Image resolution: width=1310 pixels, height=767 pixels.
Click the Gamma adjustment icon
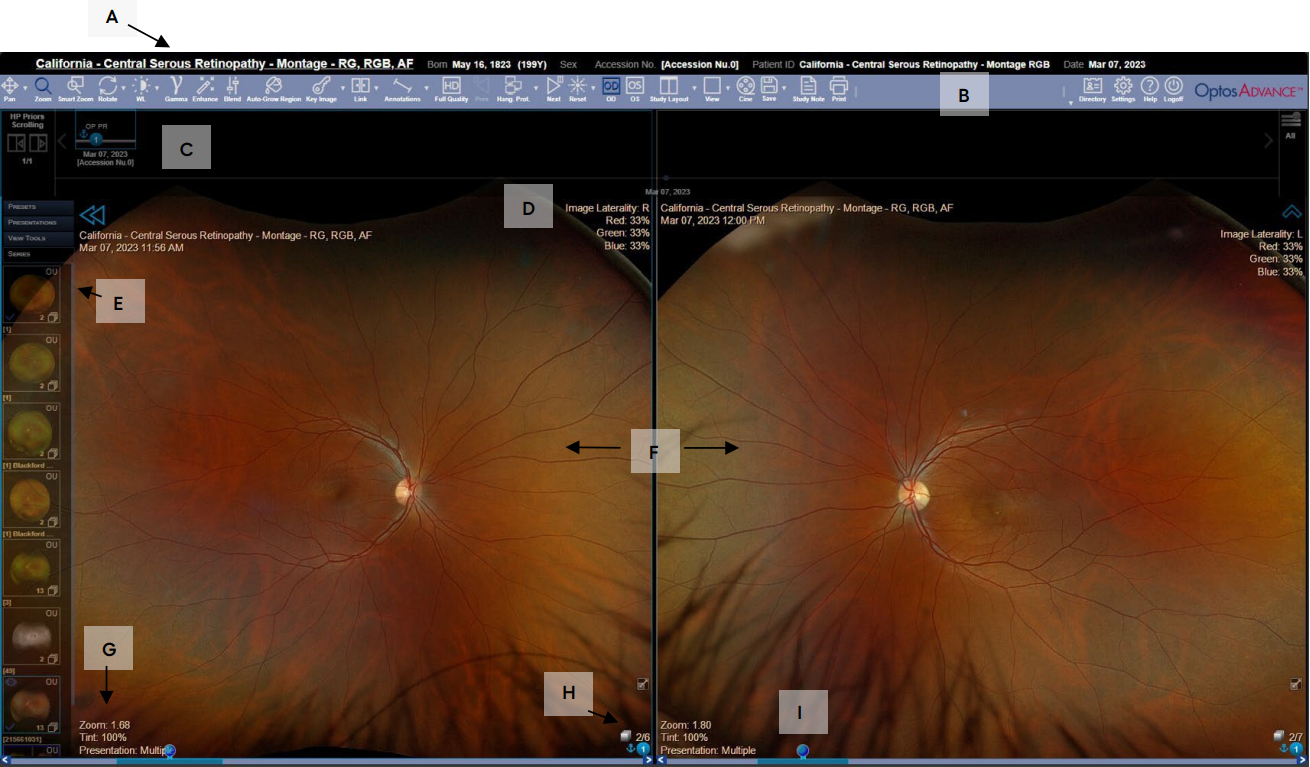tap(176, 87)
